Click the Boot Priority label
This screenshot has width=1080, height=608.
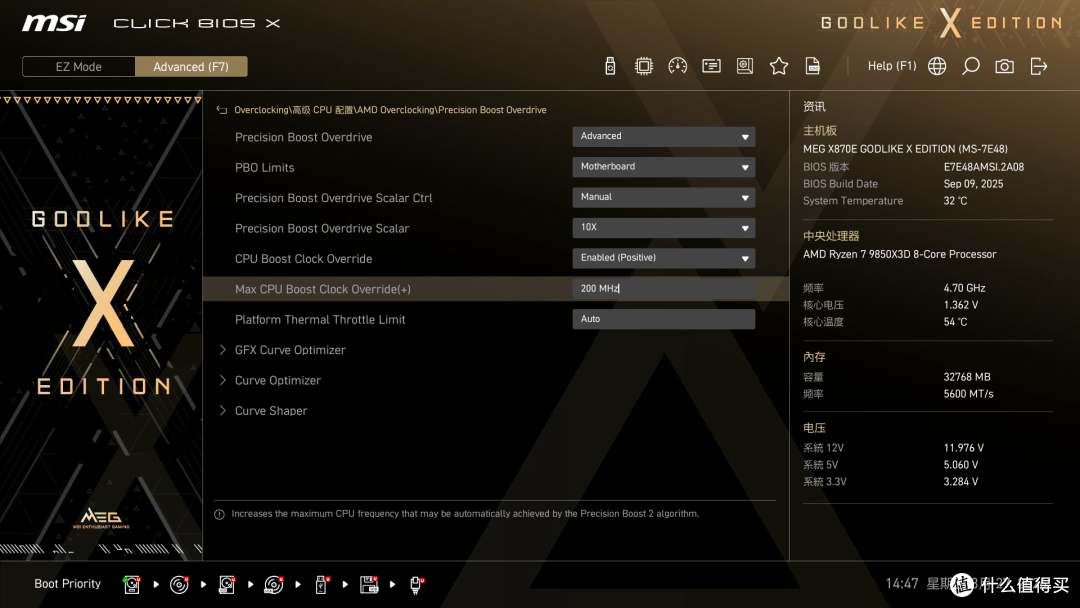pos(68,584)
